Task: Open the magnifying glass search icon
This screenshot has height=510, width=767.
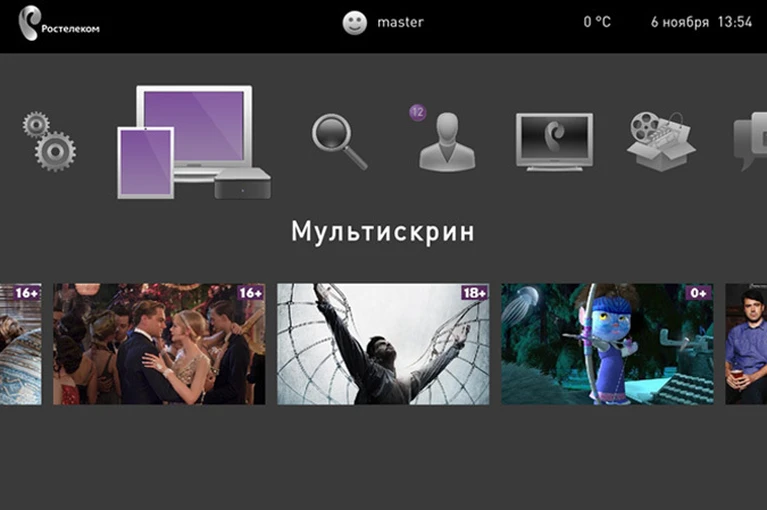Action: [x=339, y=142]
